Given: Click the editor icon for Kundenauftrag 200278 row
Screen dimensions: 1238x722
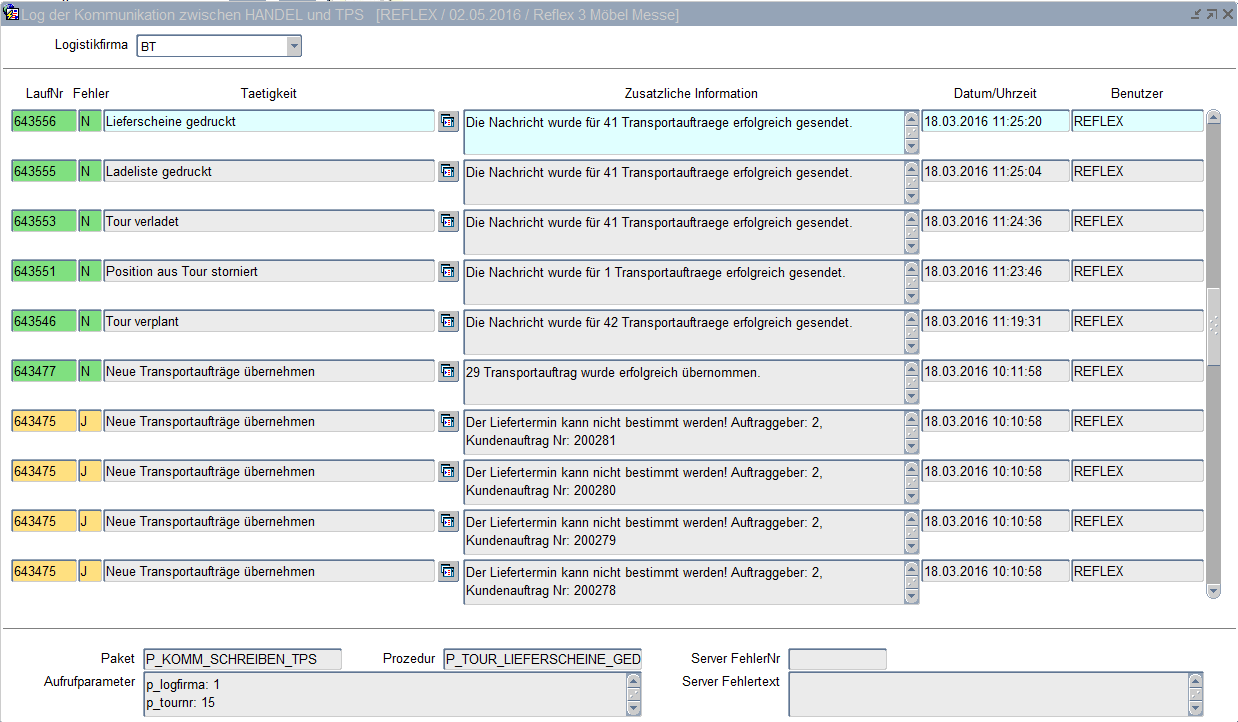Looking at the screenshot, I should click(448, 571).
